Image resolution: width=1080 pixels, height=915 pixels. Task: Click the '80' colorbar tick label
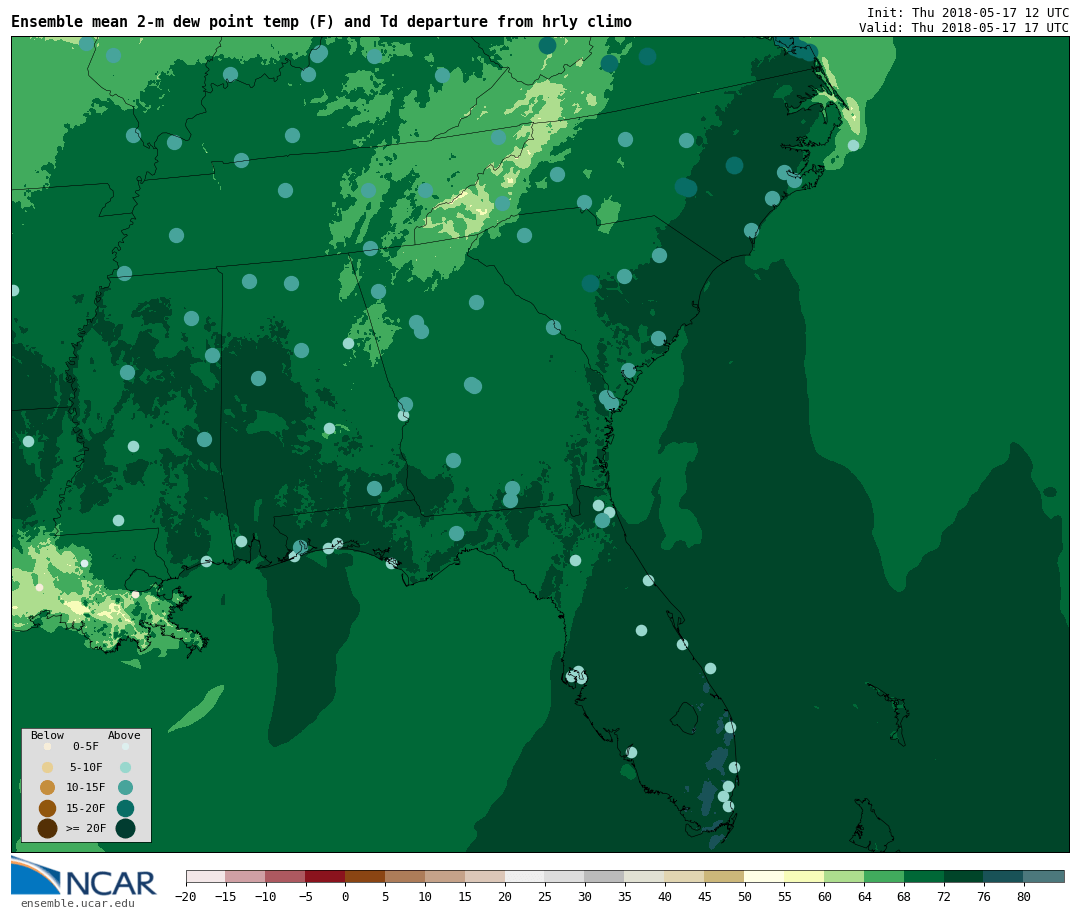pyautogui.click(x=1024, y=896)
